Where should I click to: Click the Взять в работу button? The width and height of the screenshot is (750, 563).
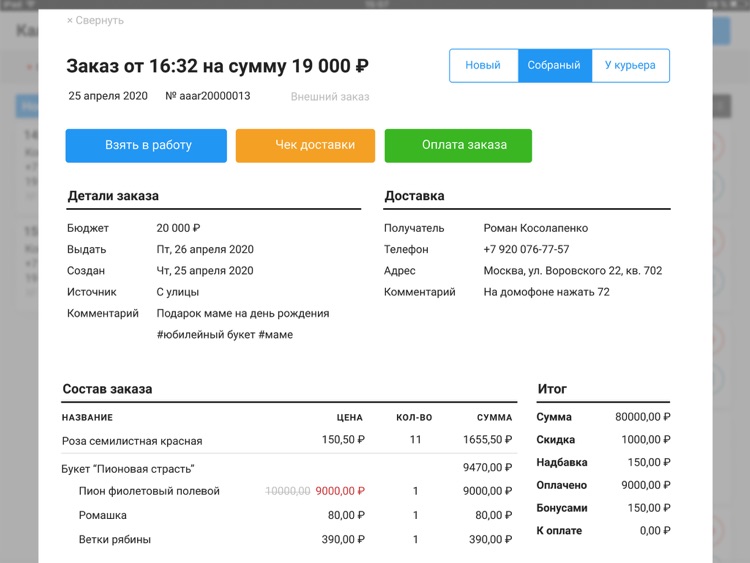click(x=146, y=145)
